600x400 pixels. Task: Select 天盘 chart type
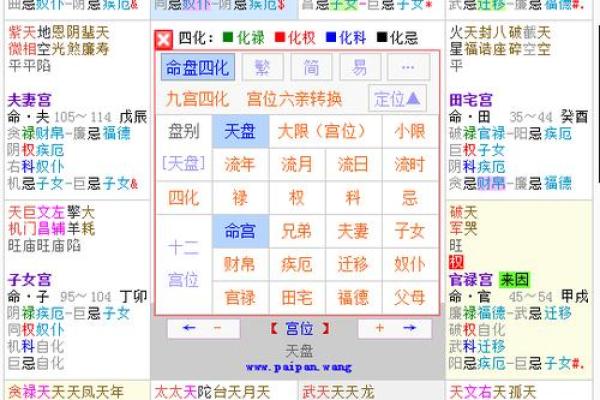tap(240, 132)
